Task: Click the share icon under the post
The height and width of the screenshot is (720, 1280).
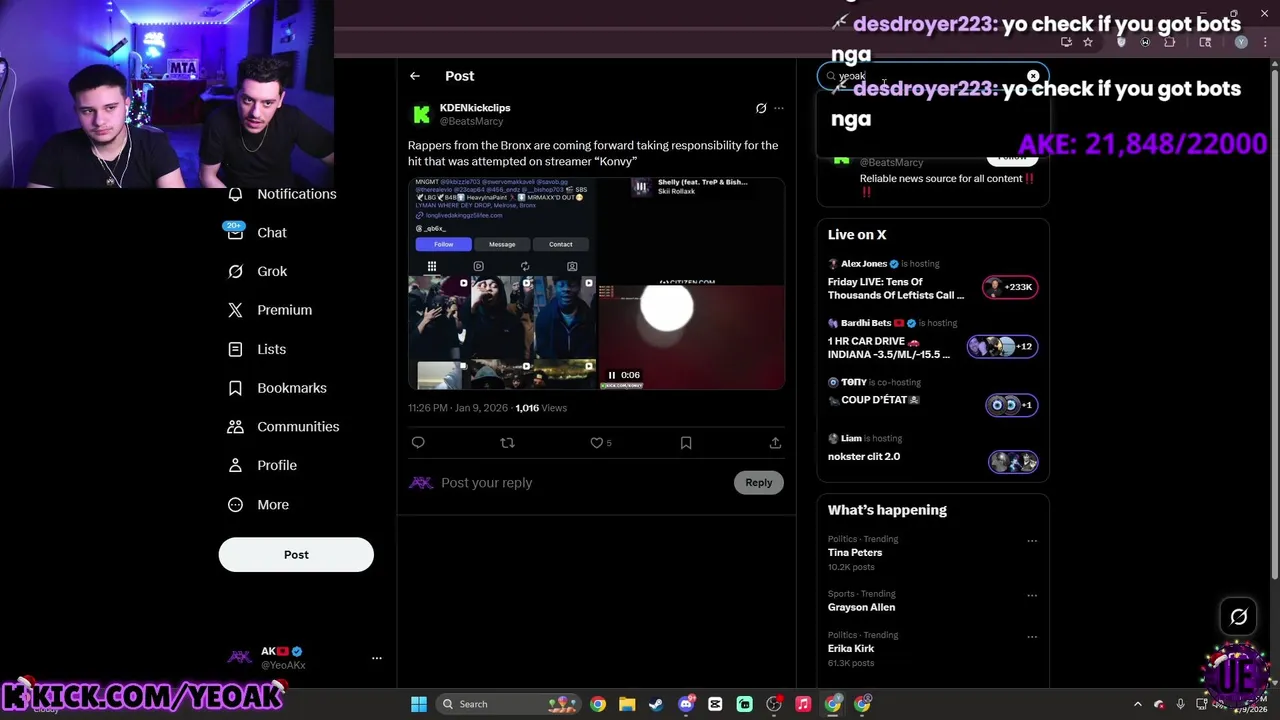Action: (x=775, y=443)
